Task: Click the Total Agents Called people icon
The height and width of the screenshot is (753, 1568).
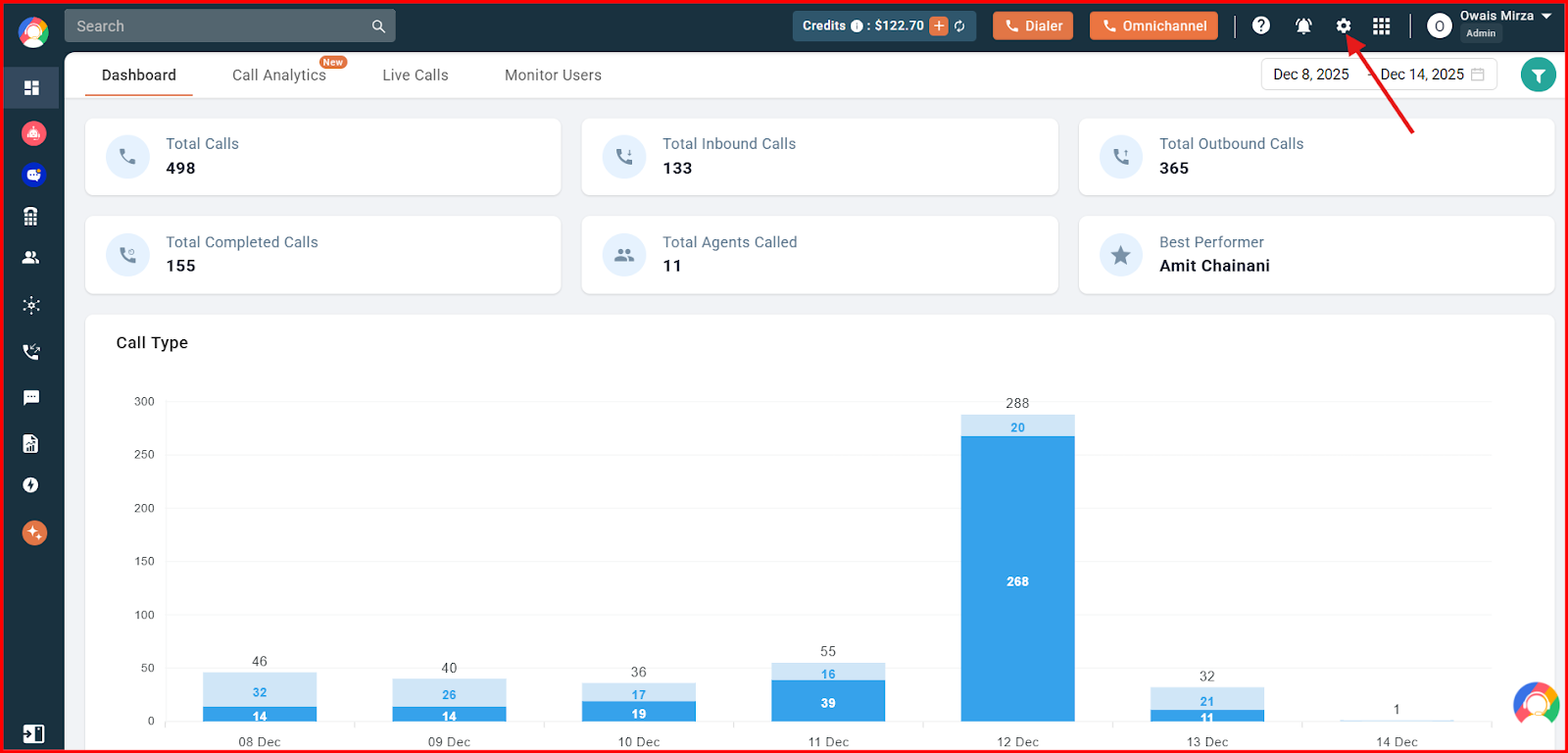Action: point(624,255)
